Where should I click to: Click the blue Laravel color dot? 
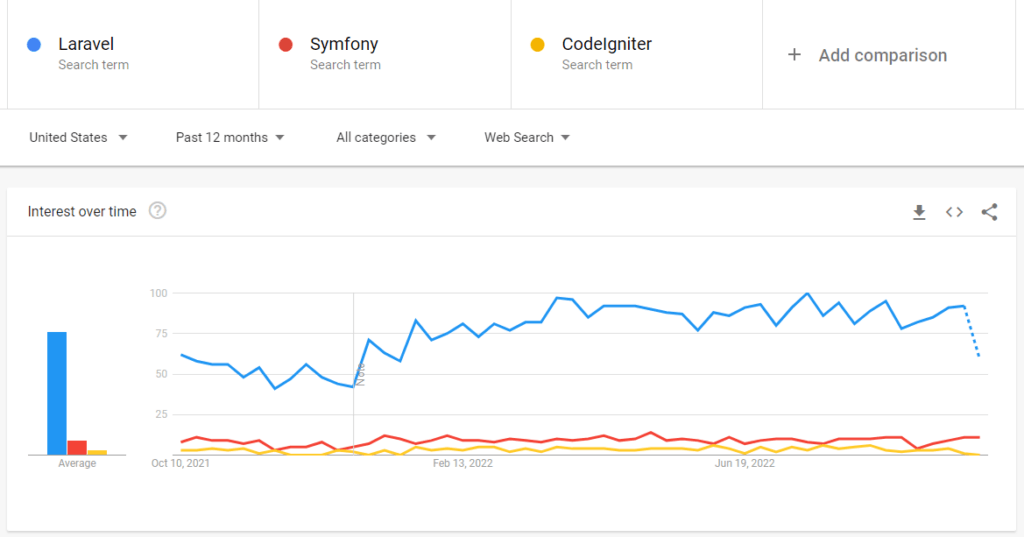[x=34, y=45]
